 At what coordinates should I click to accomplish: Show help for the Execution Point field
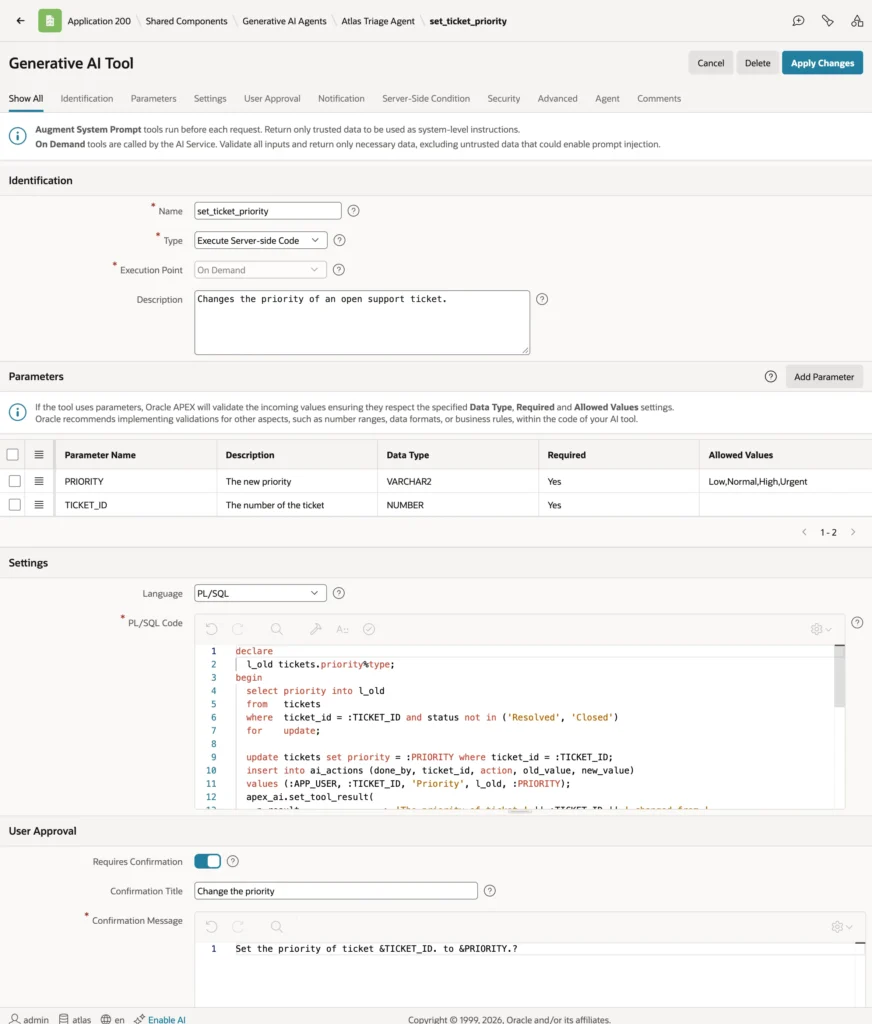click(338, 270)
